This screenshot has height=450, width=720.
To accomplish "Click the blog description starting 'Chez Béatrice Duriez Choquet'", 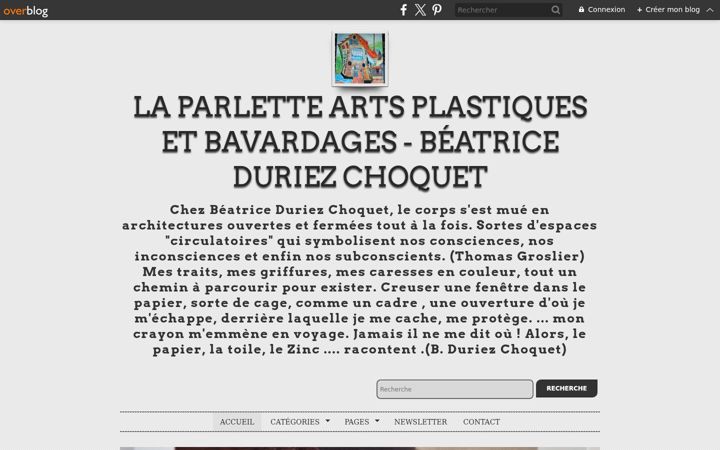I will 360,279.
